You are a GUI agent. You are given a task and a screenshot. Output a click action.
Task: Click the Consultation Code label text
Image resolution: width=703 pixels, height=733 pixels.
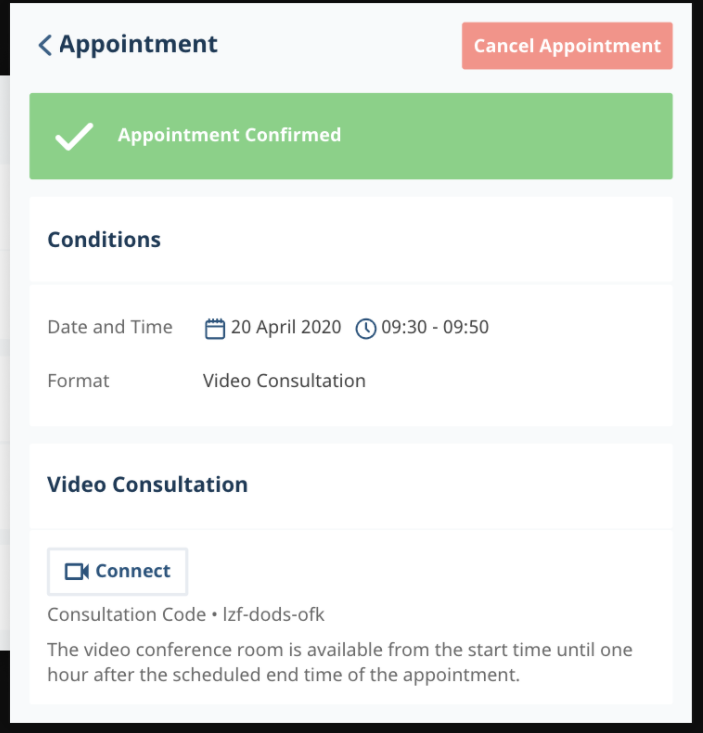pyautogui.click(x=126, y=614)
